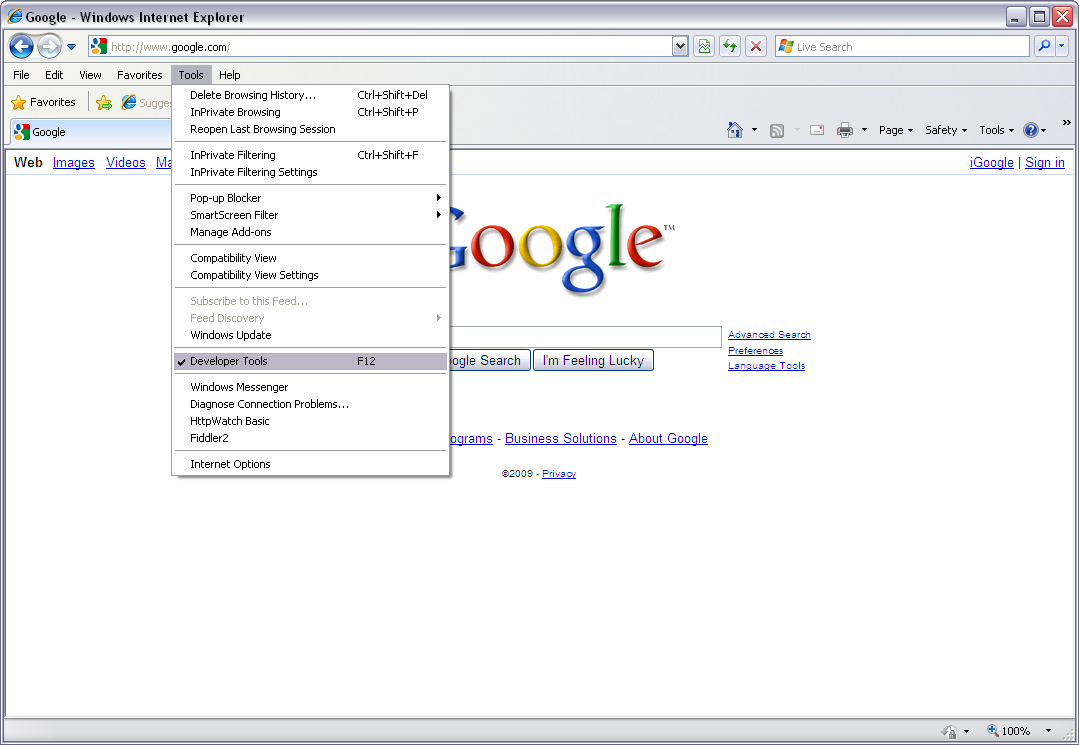Click the status bar security lock icon

coord(950,731)
